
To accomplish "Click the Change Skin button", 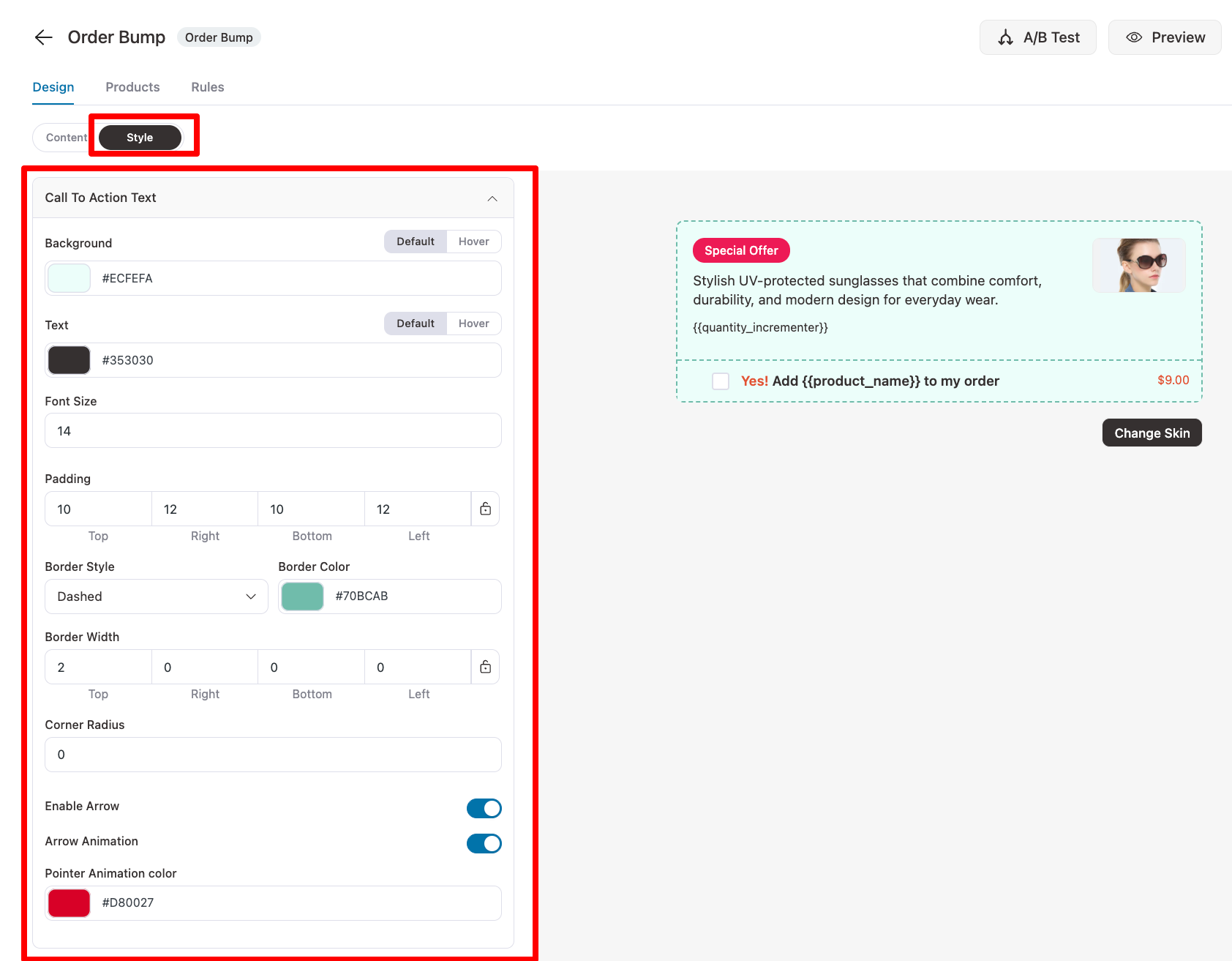I will tap(1152, 433).
